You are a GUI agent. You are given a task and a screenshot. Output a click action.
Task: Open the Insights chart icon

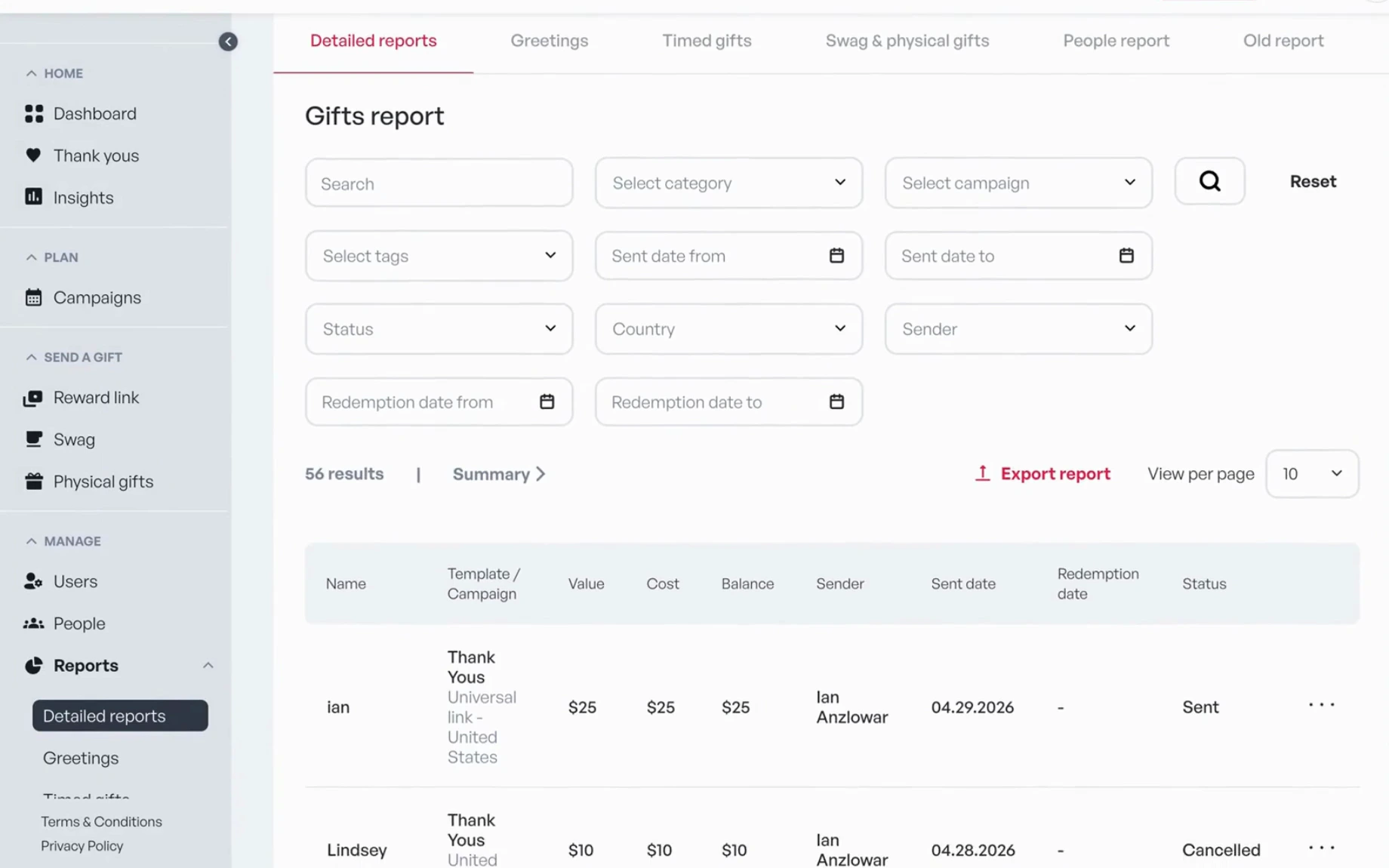[33, 197]
